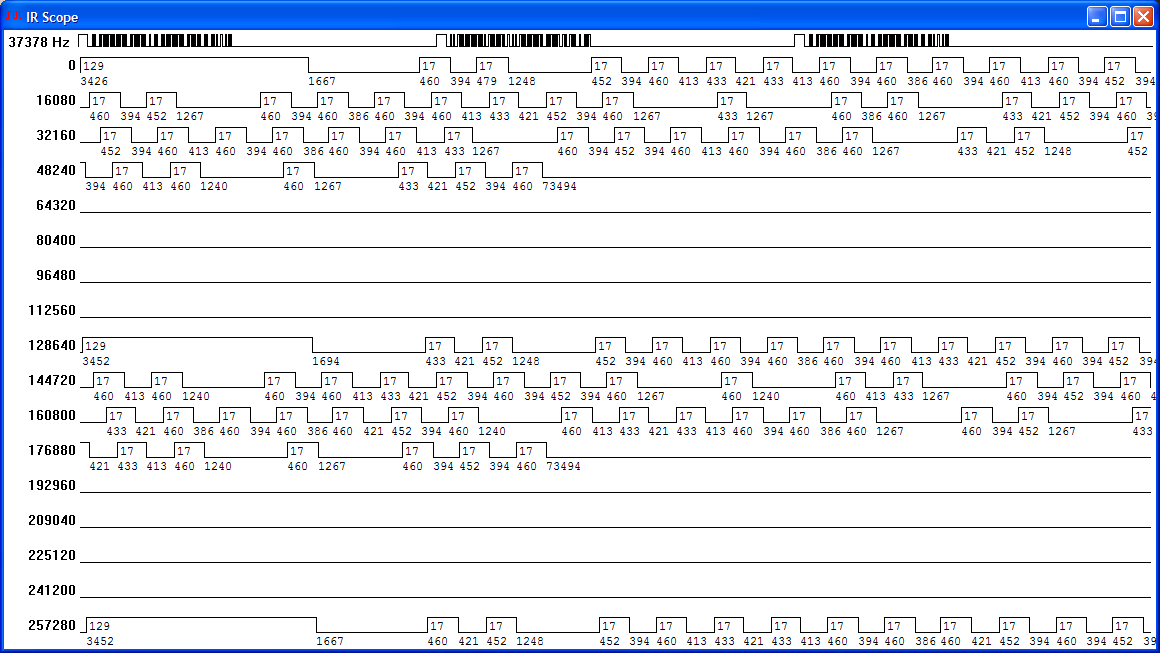
Task: Select the 257280 row time label
Action: 52,626
